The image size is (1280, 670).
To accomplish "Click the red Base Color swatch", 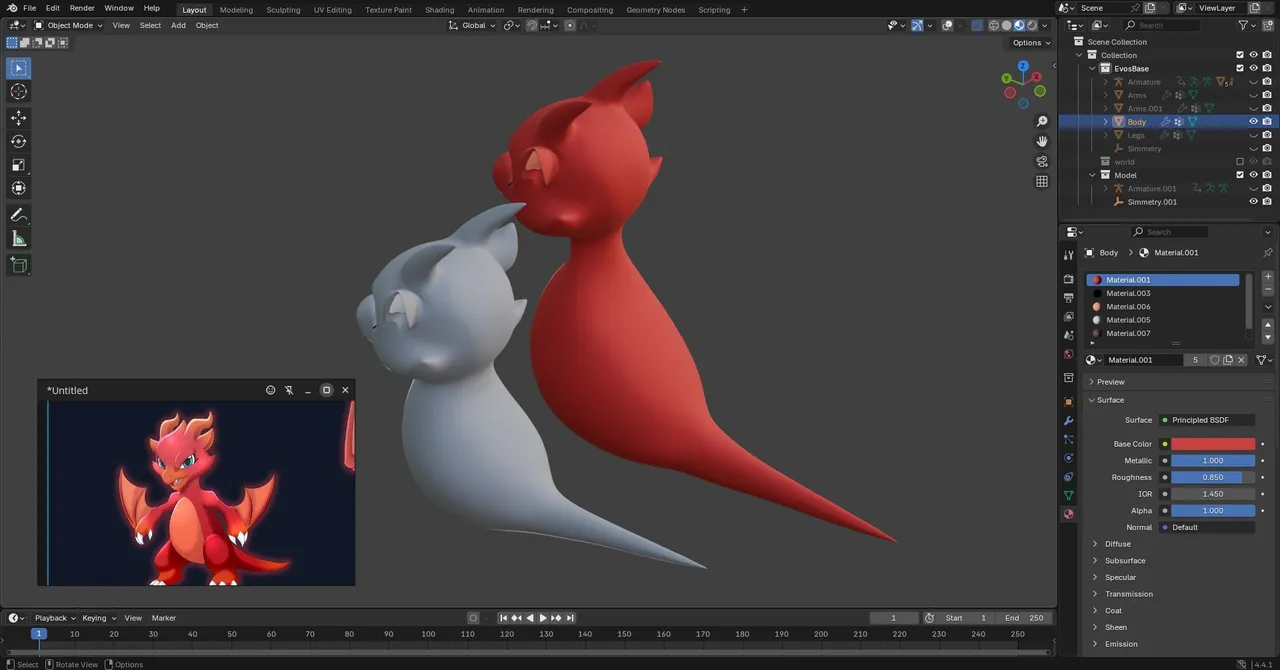I will [x=1213, y=444].
